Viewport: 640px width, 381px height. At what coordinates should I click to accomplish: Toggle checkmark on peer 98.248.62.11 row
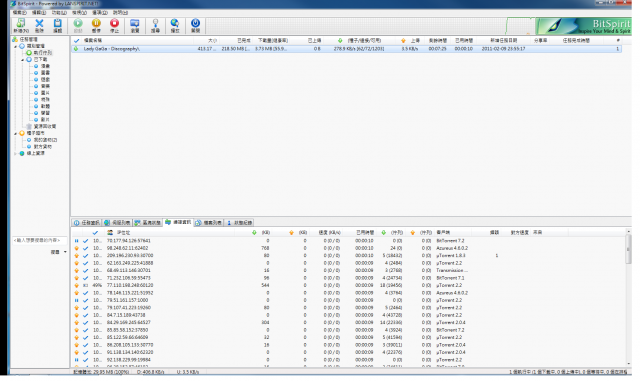pos(86,248)
